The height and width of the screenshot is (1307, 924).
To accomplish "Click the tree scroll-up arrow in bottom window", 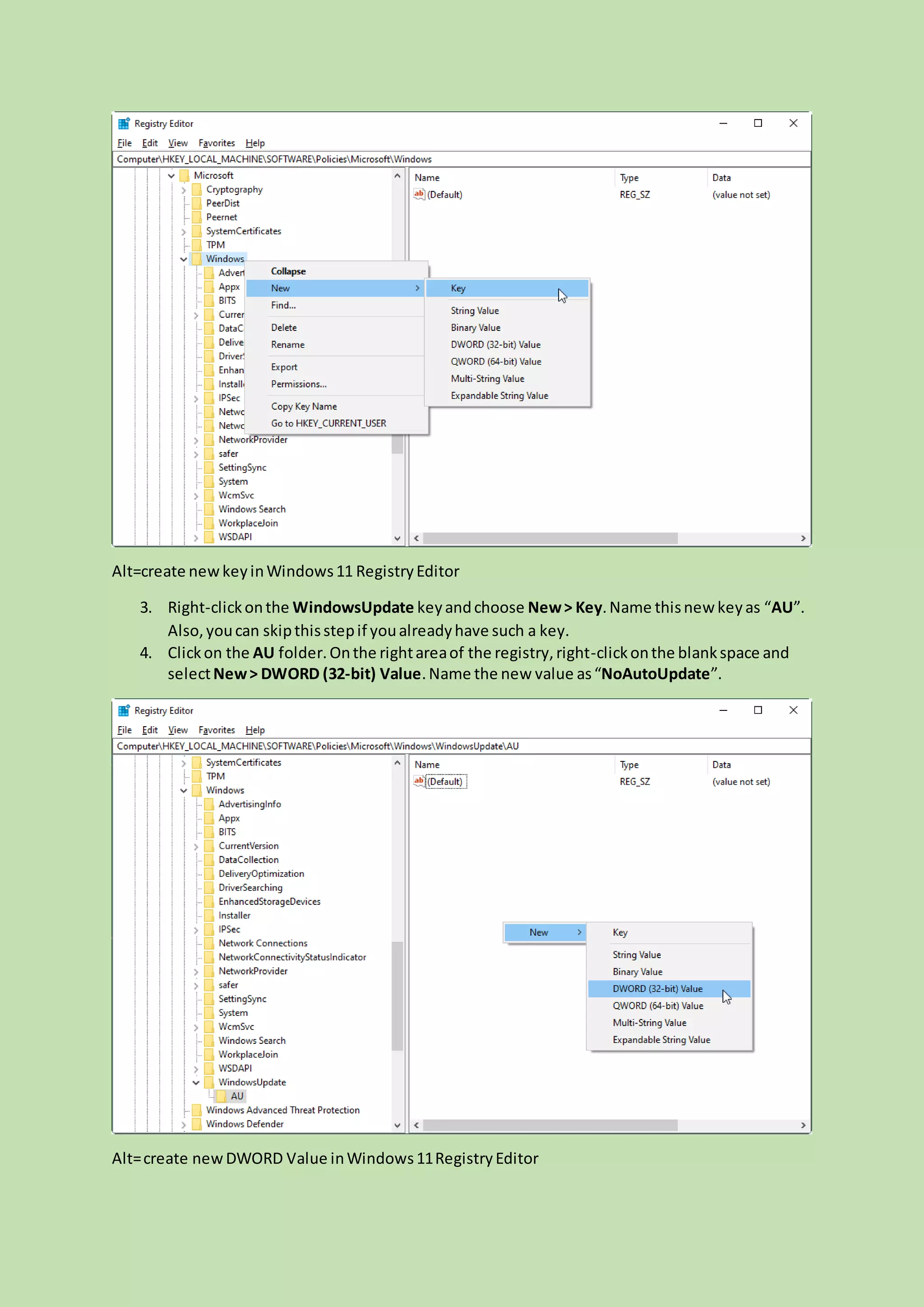I will click(397, 763).
